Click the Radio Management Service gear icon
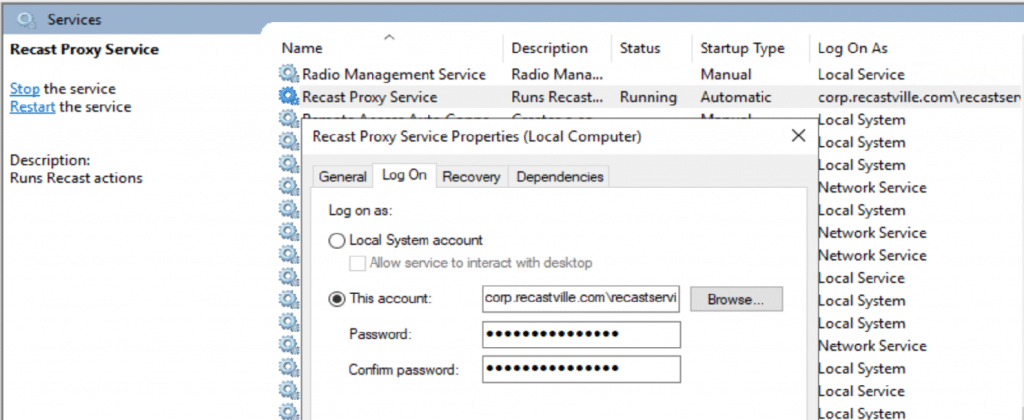Image resolution: width=1024 pixels, height=420 pixels. click(289, 74)
